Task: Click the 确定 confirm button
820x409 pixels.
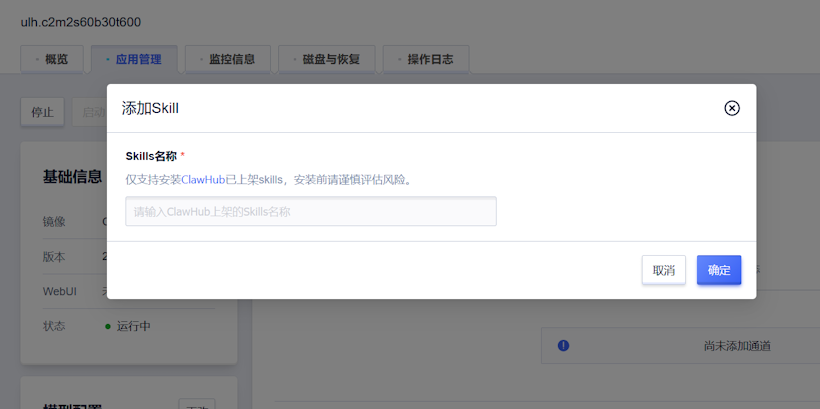Action: (x=719, y=270)
